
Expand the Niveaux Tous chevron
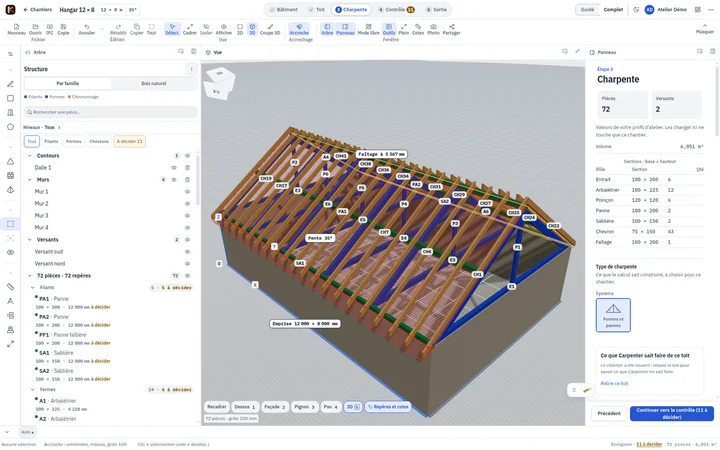click(x=59, y=127)
